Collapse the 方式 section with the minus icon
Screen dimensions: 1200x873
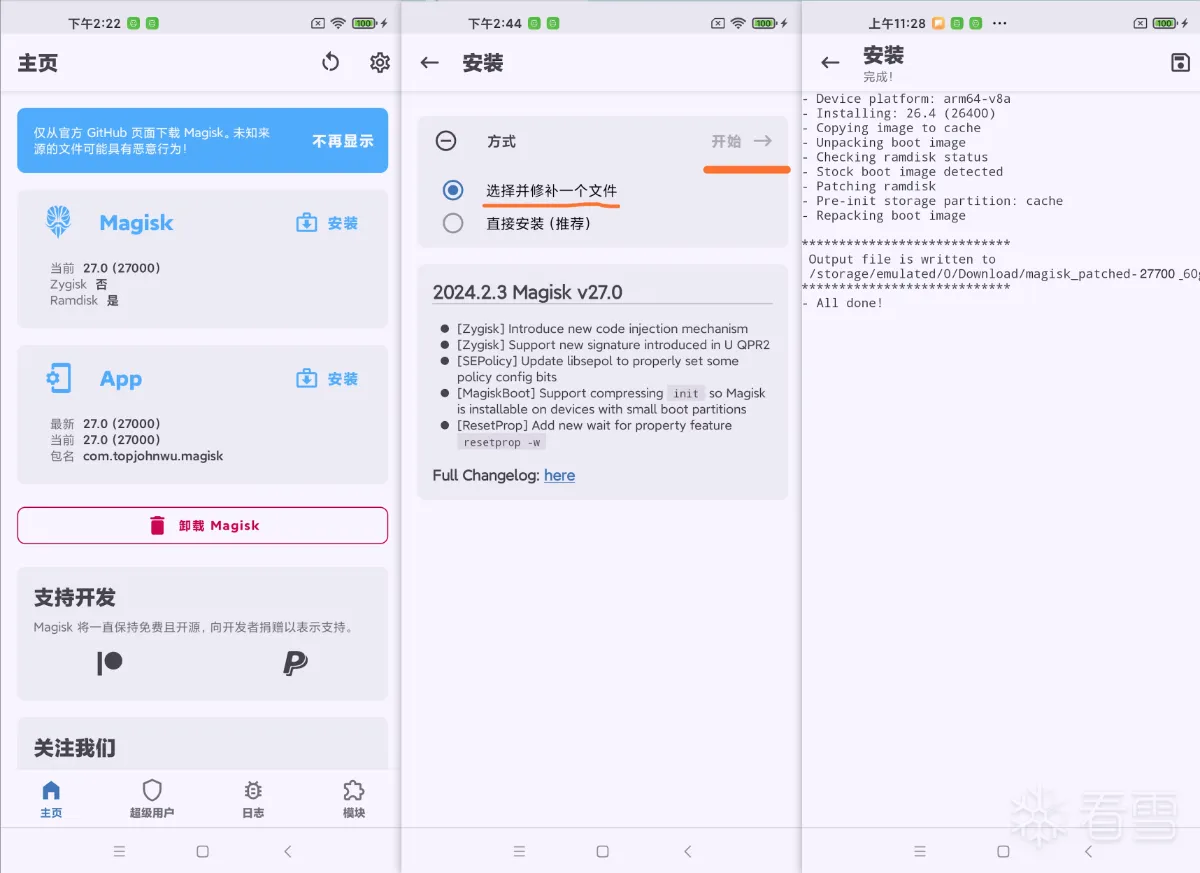click(447, 141)
